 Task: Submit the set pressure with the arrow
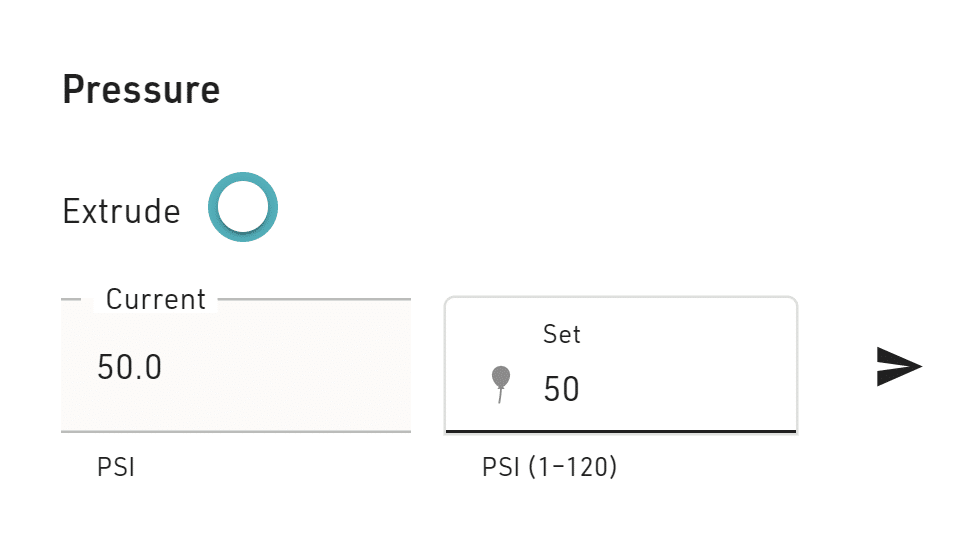tap(898, 367)
